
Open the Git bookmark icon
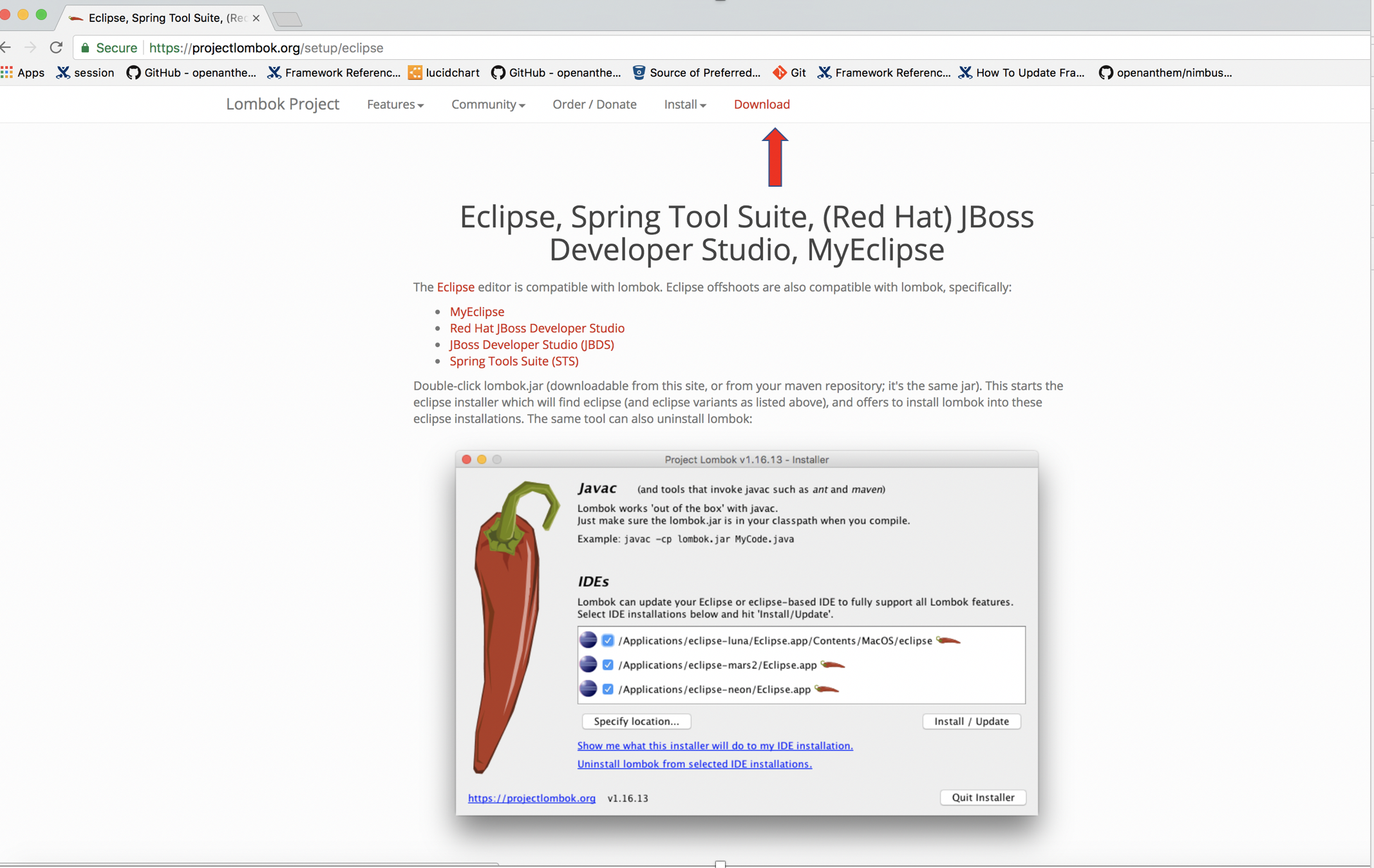click(x=779, y=72)
